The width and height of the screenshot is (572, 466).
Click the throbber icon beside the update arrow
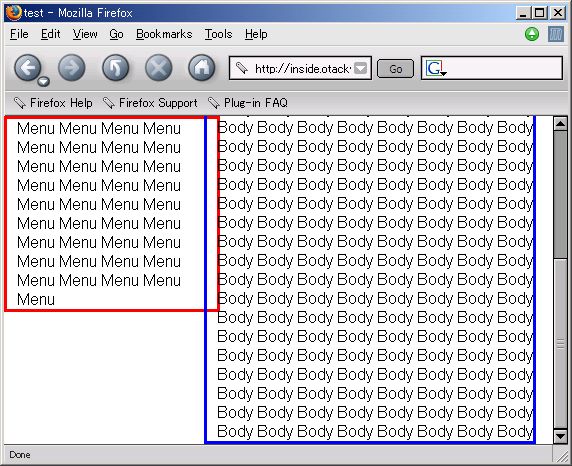point(556,34)
